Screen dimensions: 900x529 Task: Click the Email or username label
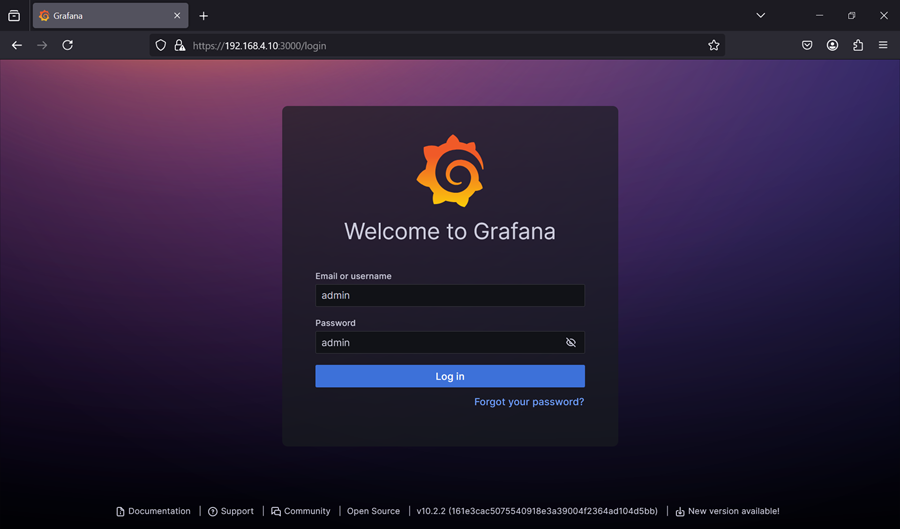click(x=353, y=276)
